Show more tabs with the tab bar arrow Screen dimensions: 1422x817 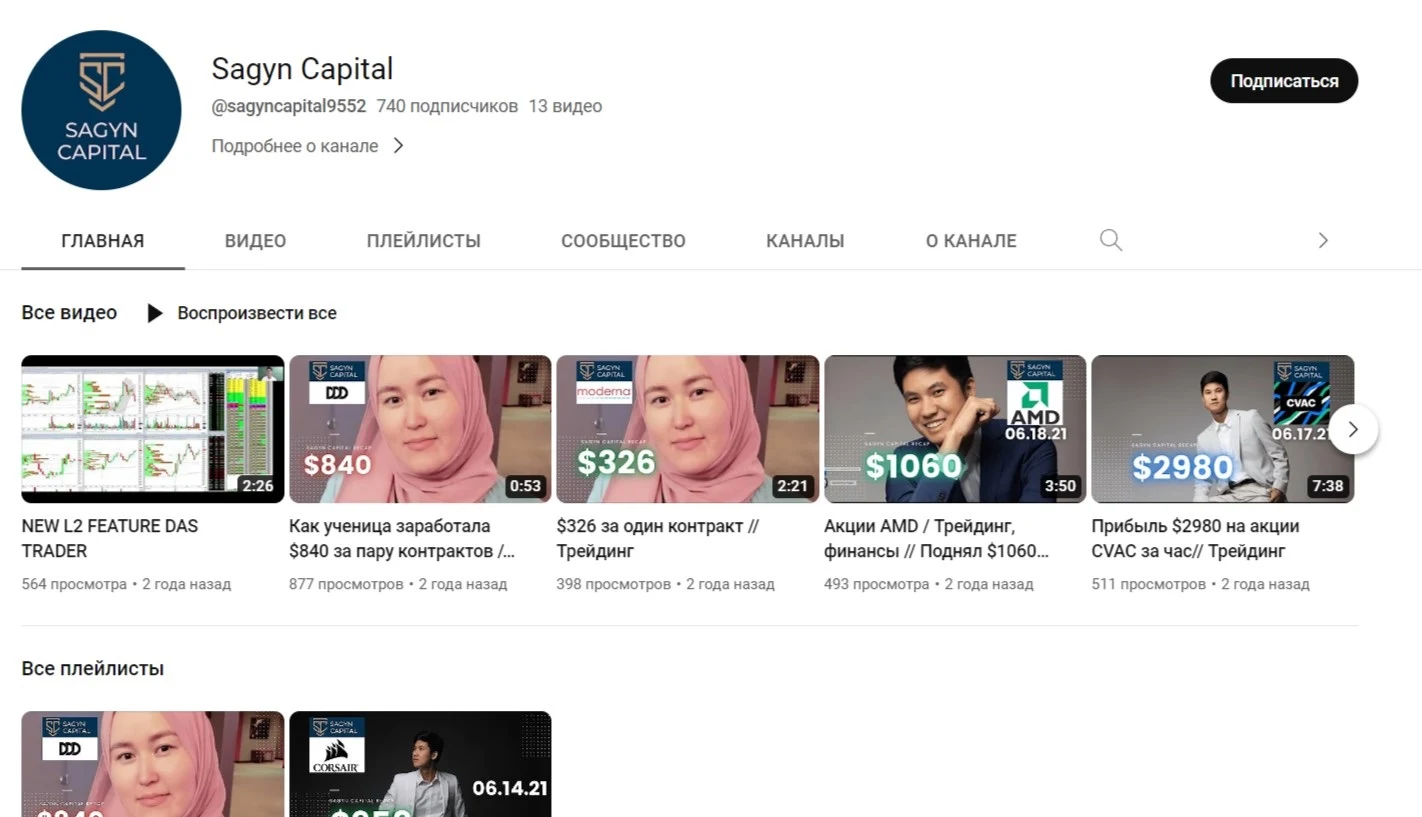pyautogui.click(x=1323, y=240)
